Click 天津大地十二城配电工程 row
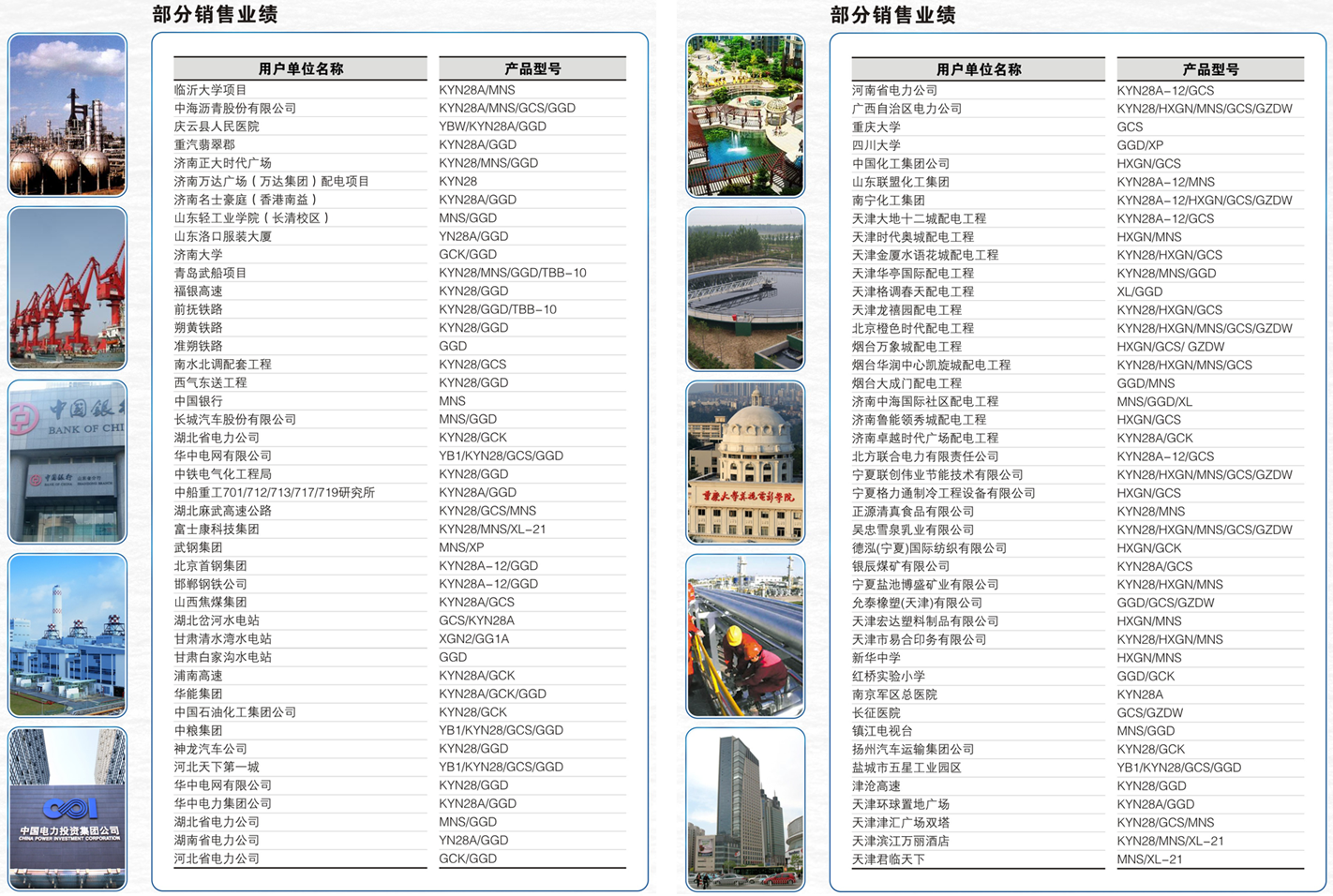1333x896 pixels. [1078, 218]
